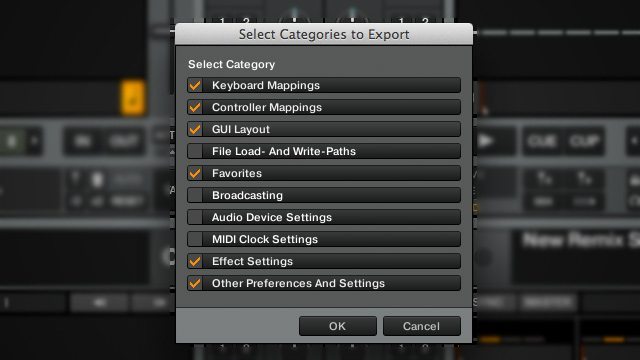Select the Effect Settings row label
Image resolution: width=640 pixels, height=360 pixels.
(x=252, y=261)
